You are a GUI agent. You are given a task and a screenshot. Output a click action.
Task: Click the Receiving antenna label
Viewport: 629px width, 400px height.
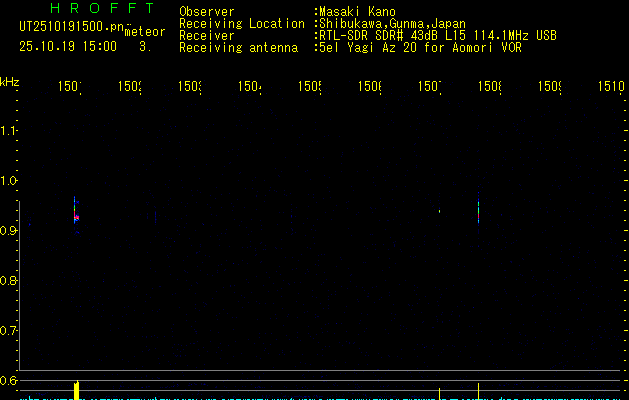pos(238,48)
